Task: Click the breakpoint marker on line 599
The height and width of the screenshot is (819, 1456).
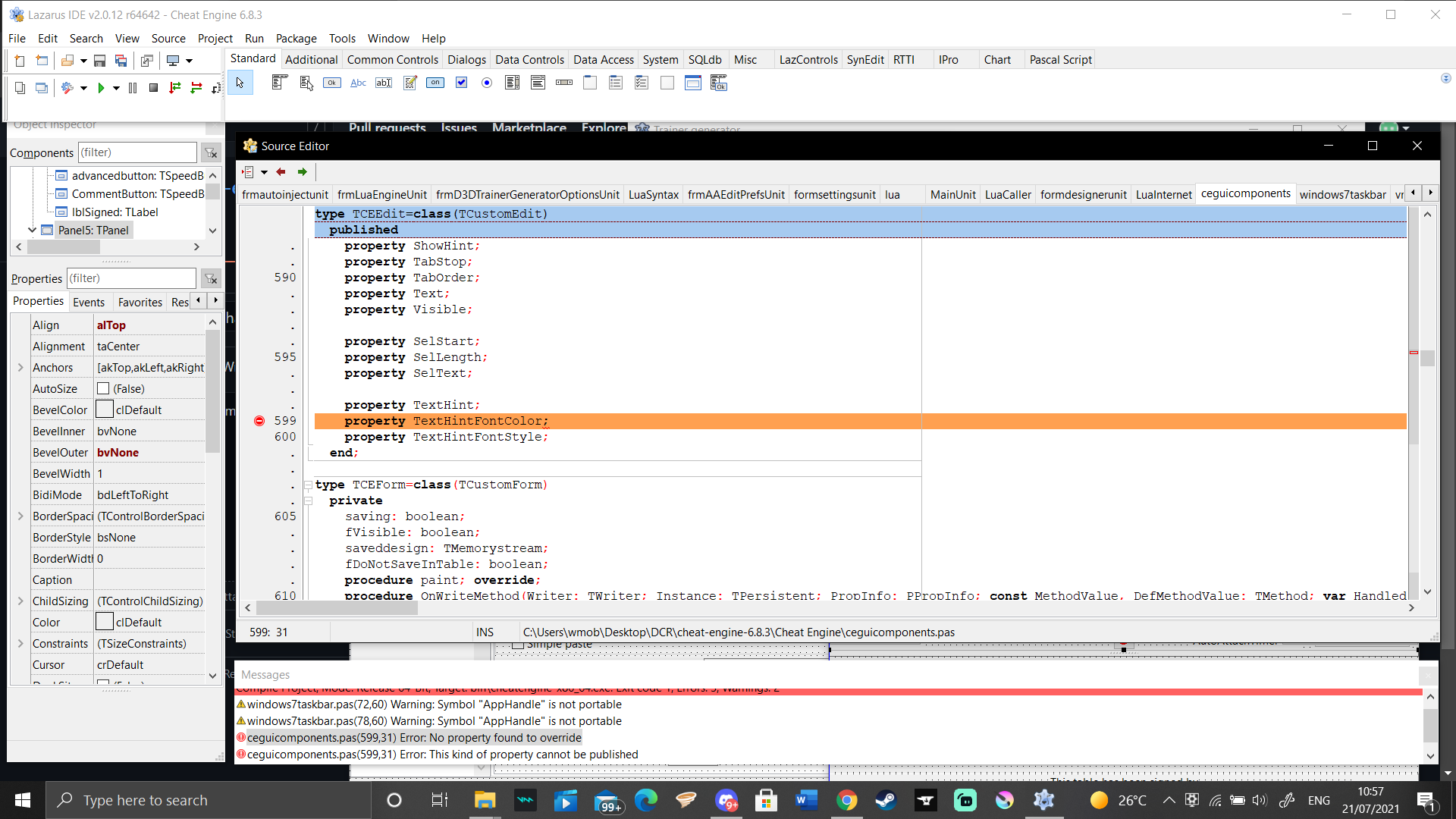Action: click(259, 420)
